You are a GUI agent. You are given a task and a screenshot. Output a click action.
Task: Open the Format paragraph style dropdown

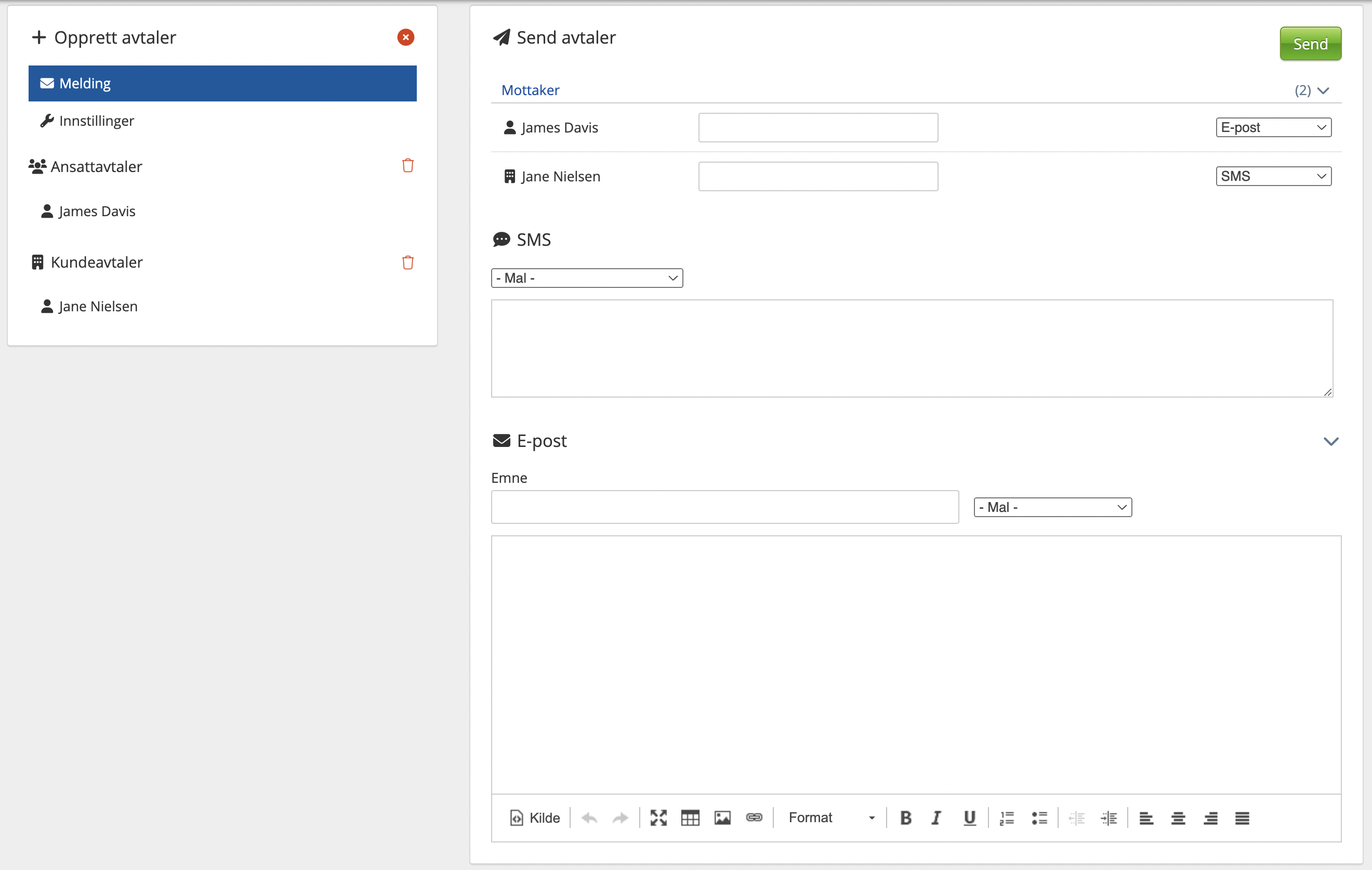[830, 818]
